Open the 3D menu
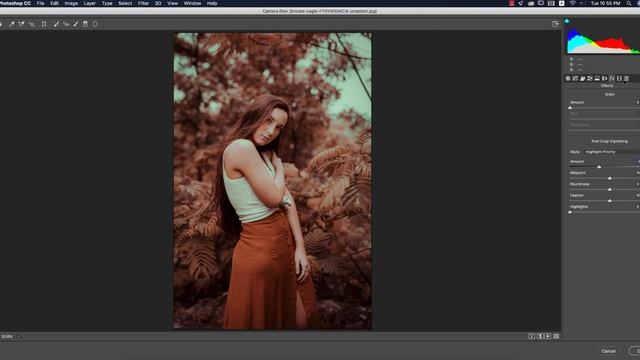The height and width of the screenshot is (360, 640). coord(158,3)
